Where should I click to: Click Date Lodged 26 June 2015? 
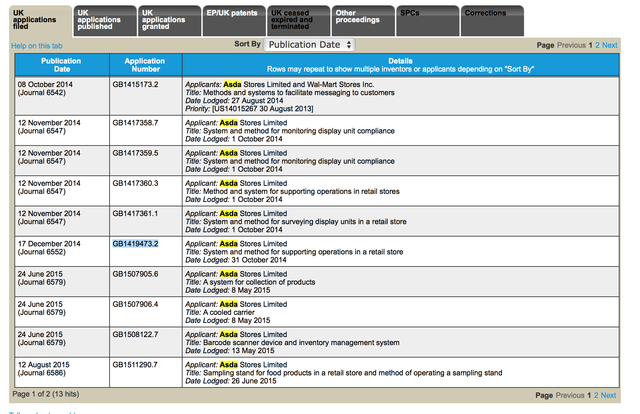[x=231, y=381]
